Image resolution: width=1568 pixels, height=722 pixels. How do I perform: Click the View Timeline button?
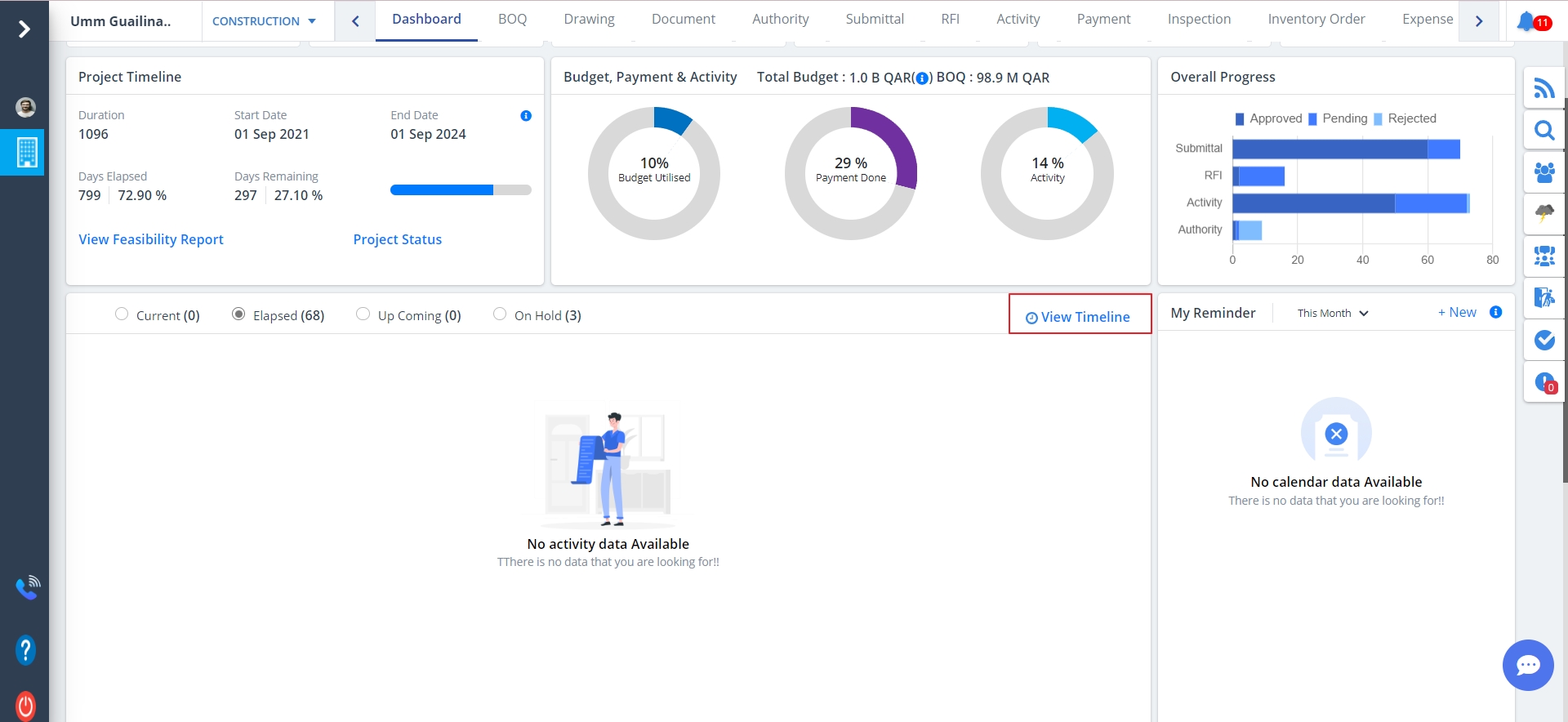click(x=1079, y=317)
